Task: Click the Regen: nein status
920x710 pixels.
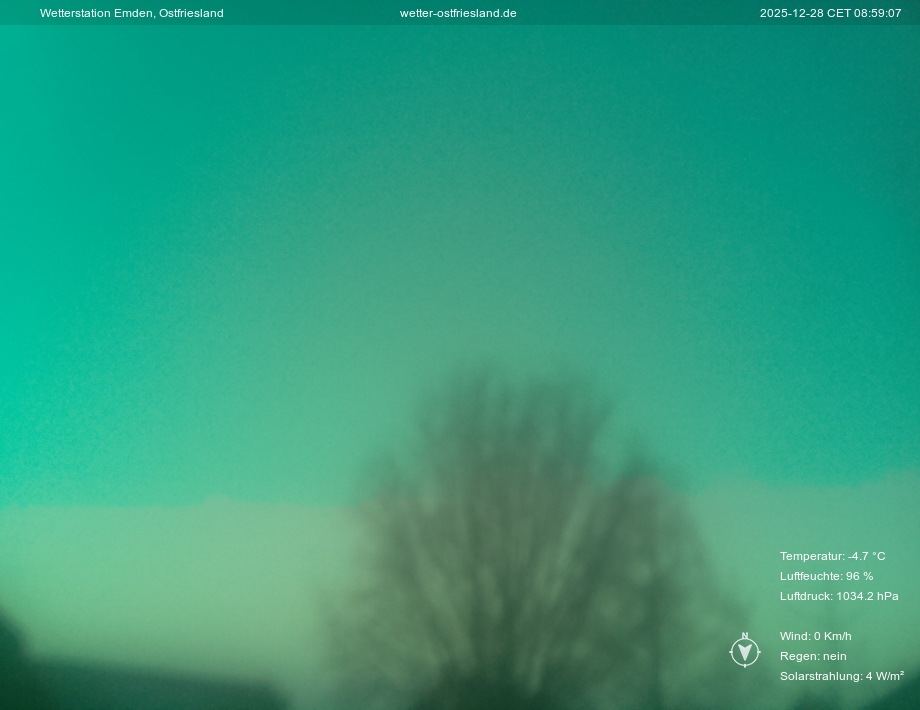Action: tap(813, 656)
